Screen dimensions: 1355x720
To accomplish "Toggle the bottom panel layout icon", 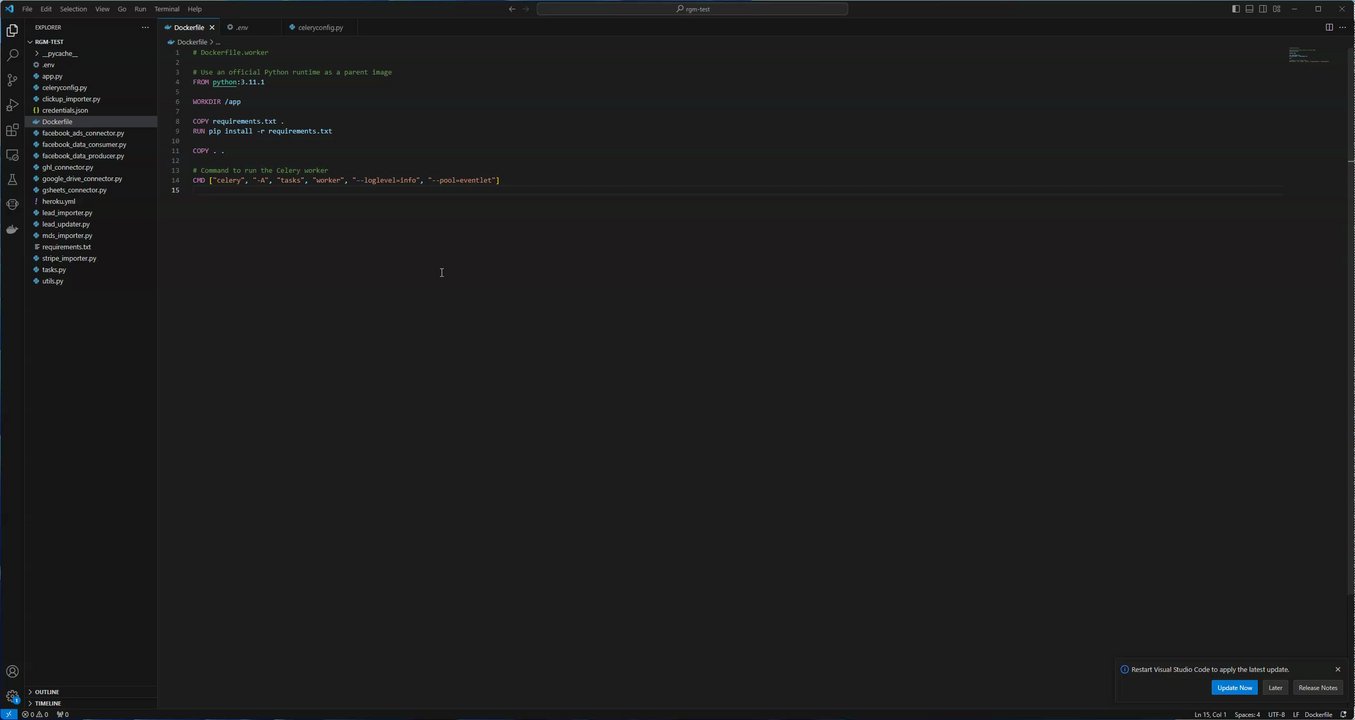I will pos(1249,9).
